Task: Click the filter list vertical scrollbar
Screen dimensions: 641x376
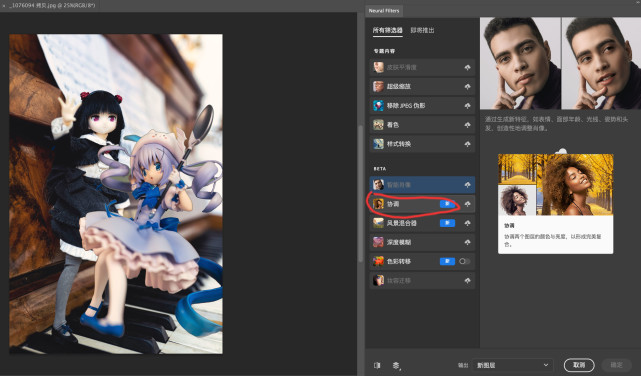Action: [x=360, y=194]
